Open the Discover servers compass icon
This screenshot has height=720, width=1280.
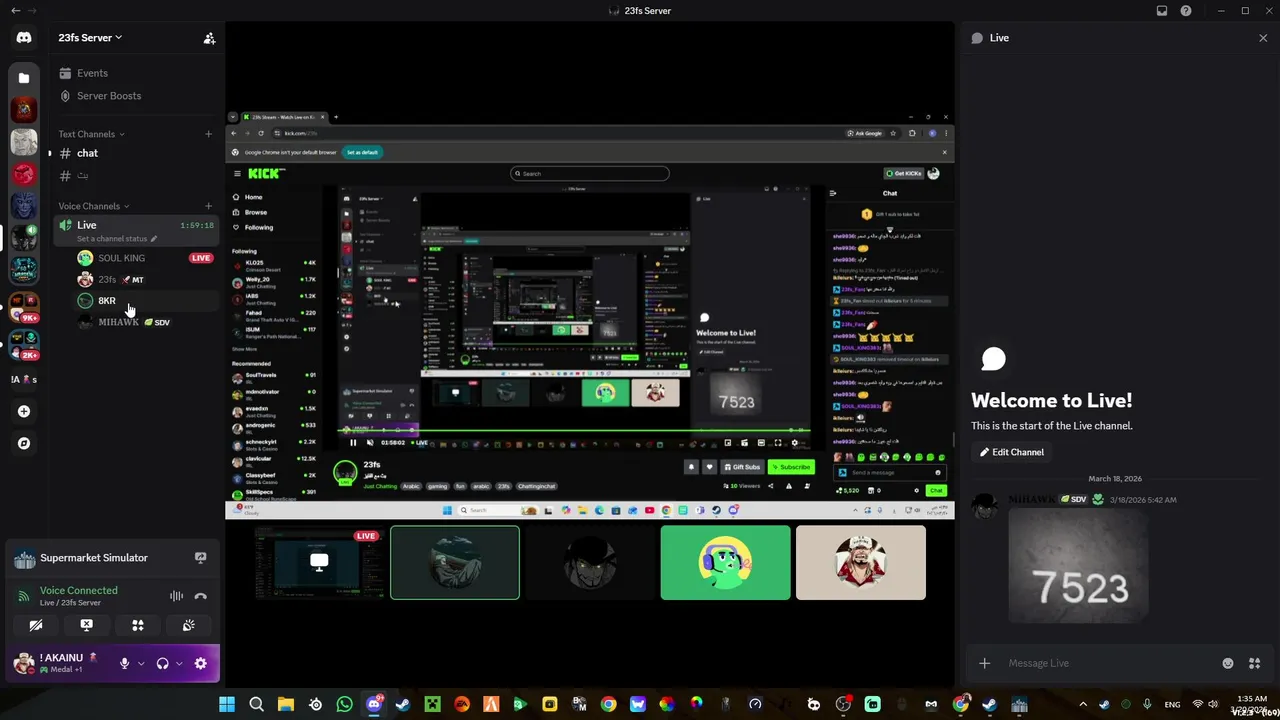(24, 443)
